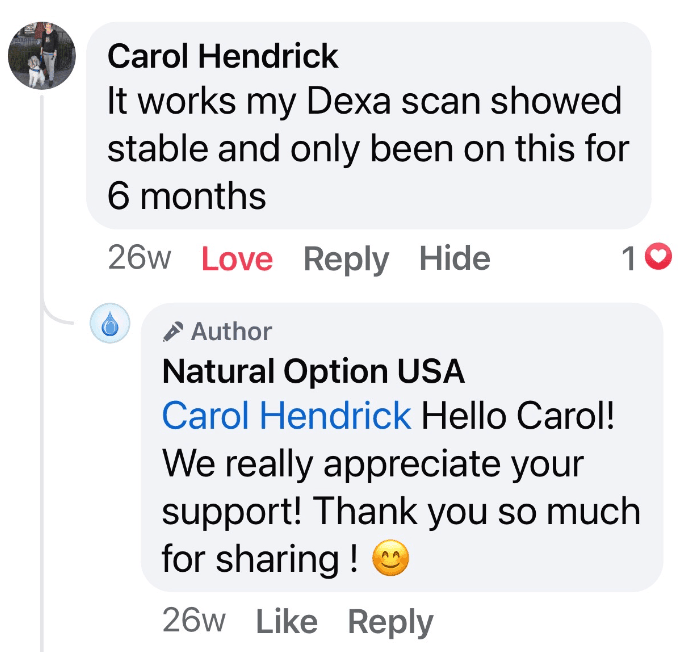Reply to the Natural Option USA comment

pos(390,621)
